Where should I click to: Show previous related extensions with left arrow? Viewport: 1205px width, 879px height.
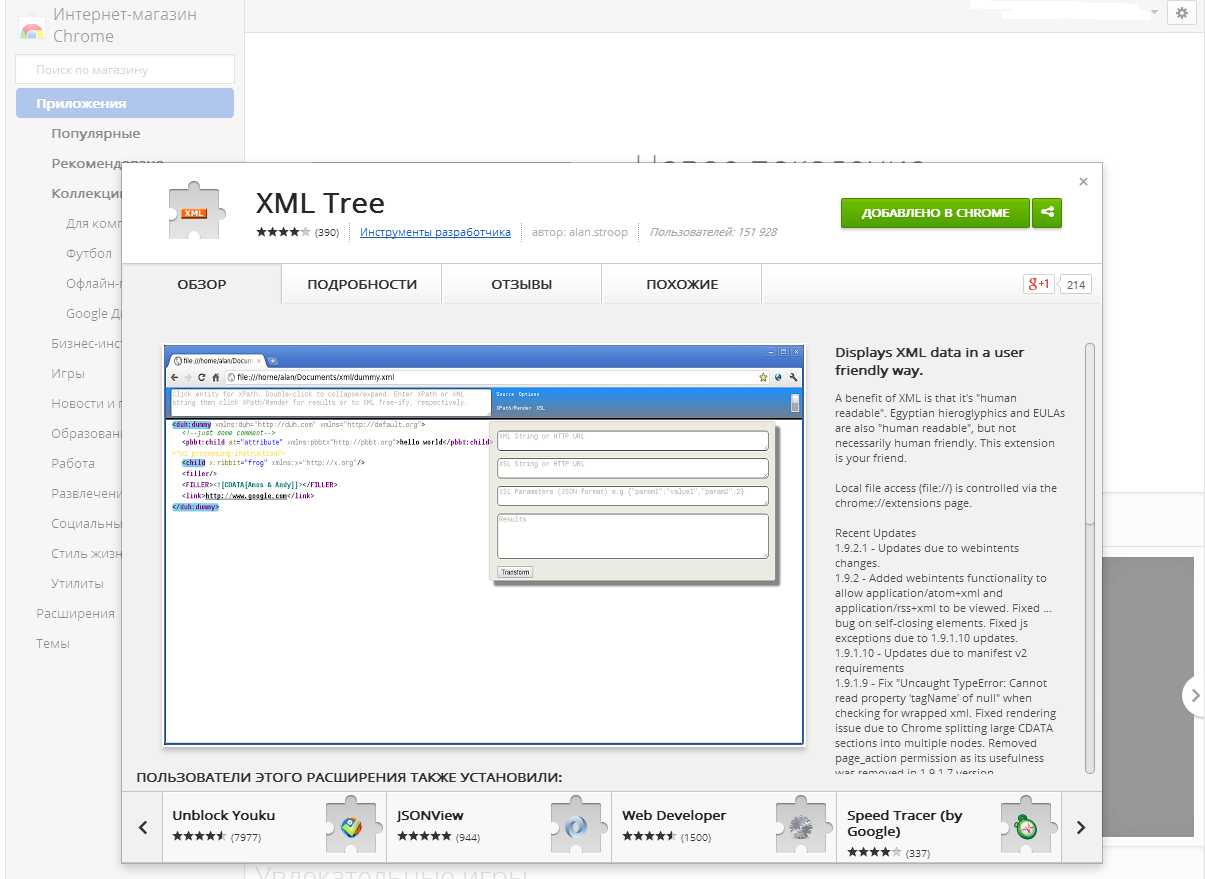143,827
